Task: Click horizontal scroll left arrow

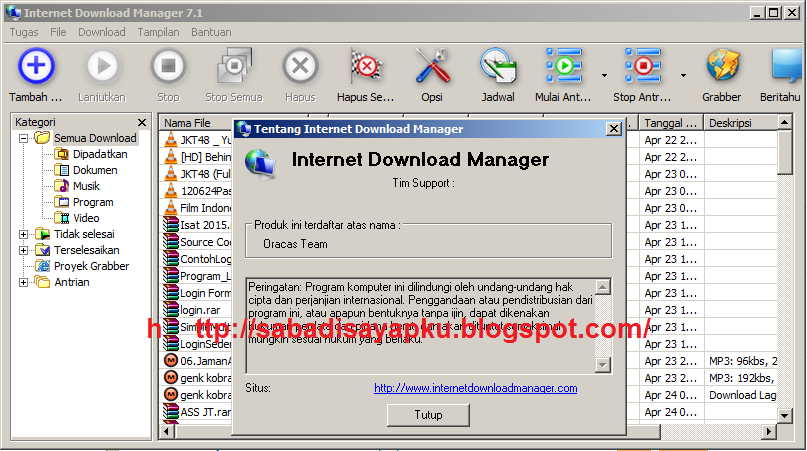Action: (x=166, y=431)
